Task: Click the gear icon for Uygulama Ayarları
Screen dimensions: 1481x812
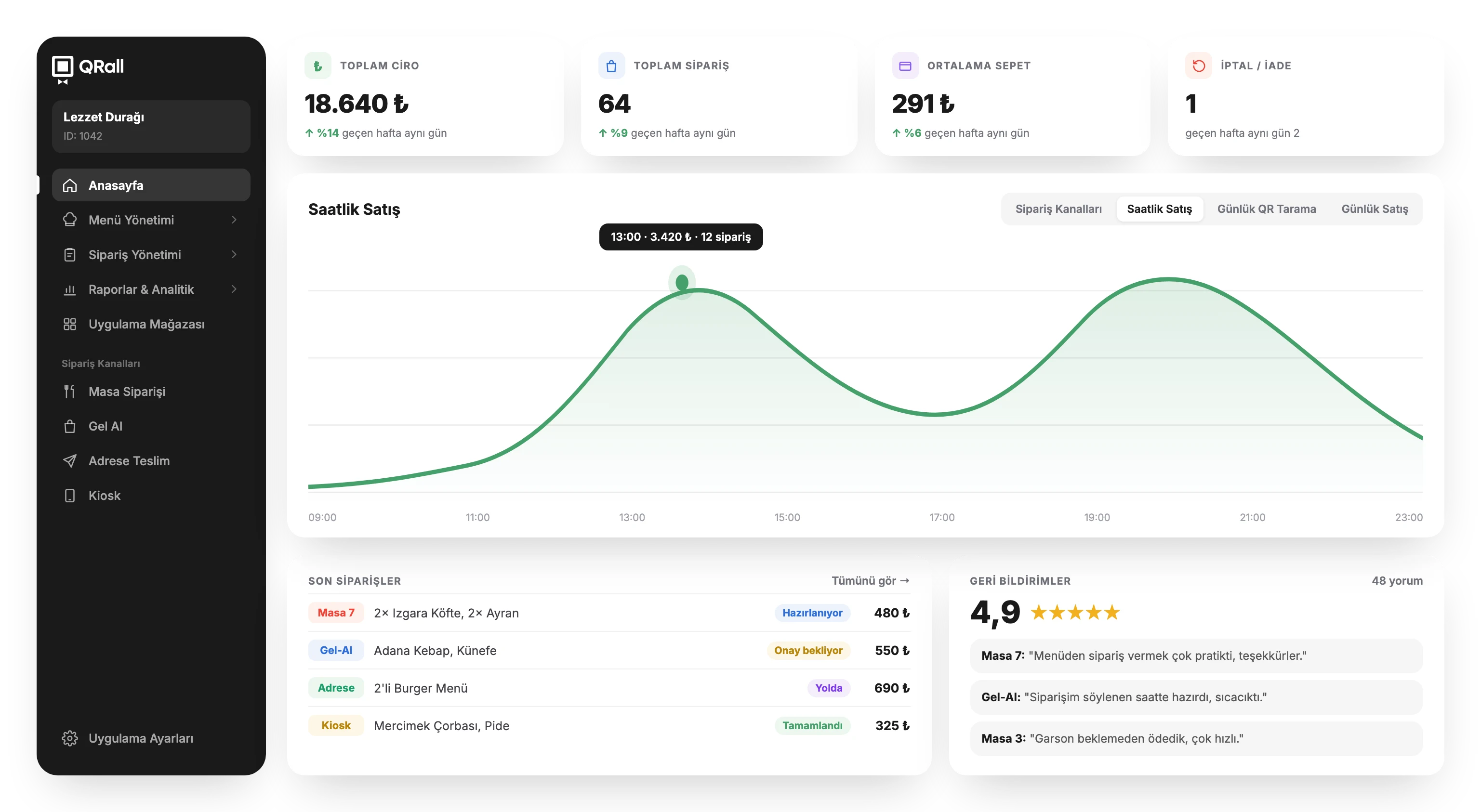Action: [69, 738]
